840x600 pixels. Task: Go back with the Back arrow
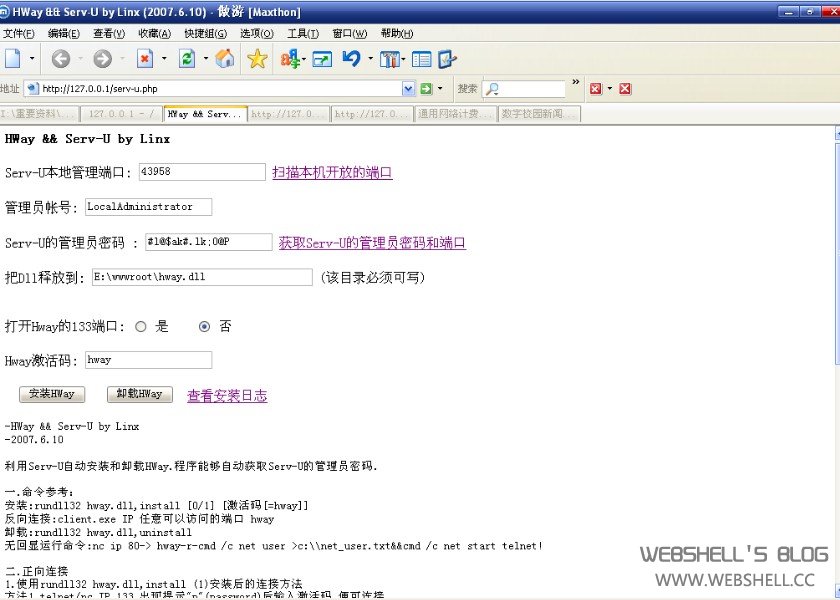(61, 58)
